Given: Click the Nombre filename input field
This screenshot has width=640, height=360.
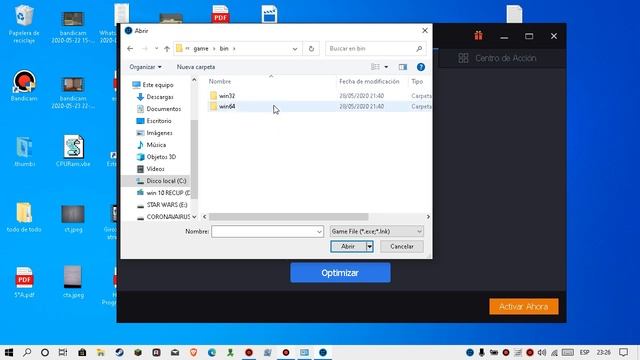Looking at the screenshot, I should pos(264,231).
